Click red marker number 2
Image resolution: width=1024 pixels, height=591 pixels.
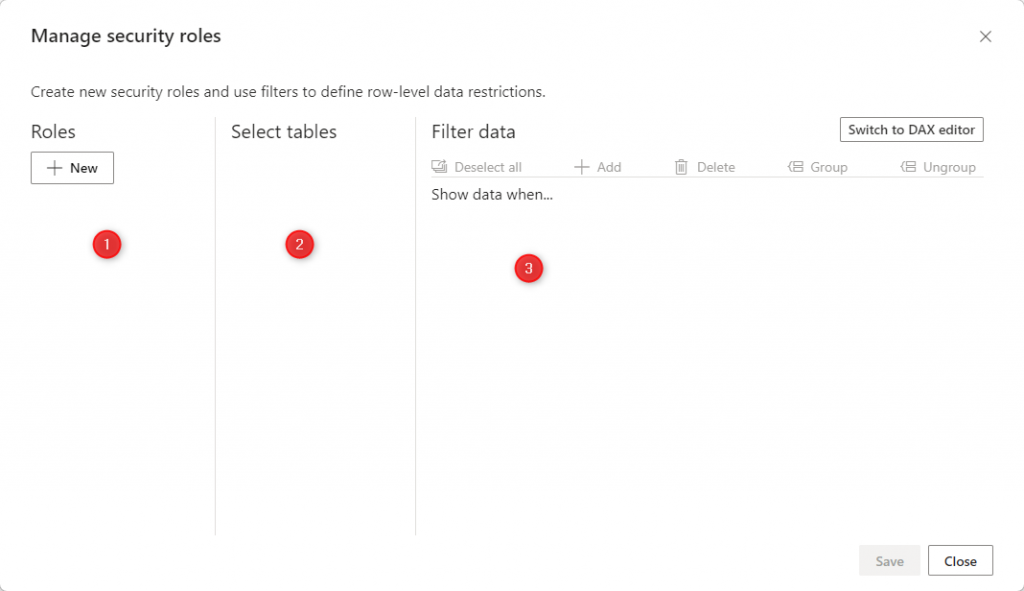pyautogui.click(x=299, y=244)
